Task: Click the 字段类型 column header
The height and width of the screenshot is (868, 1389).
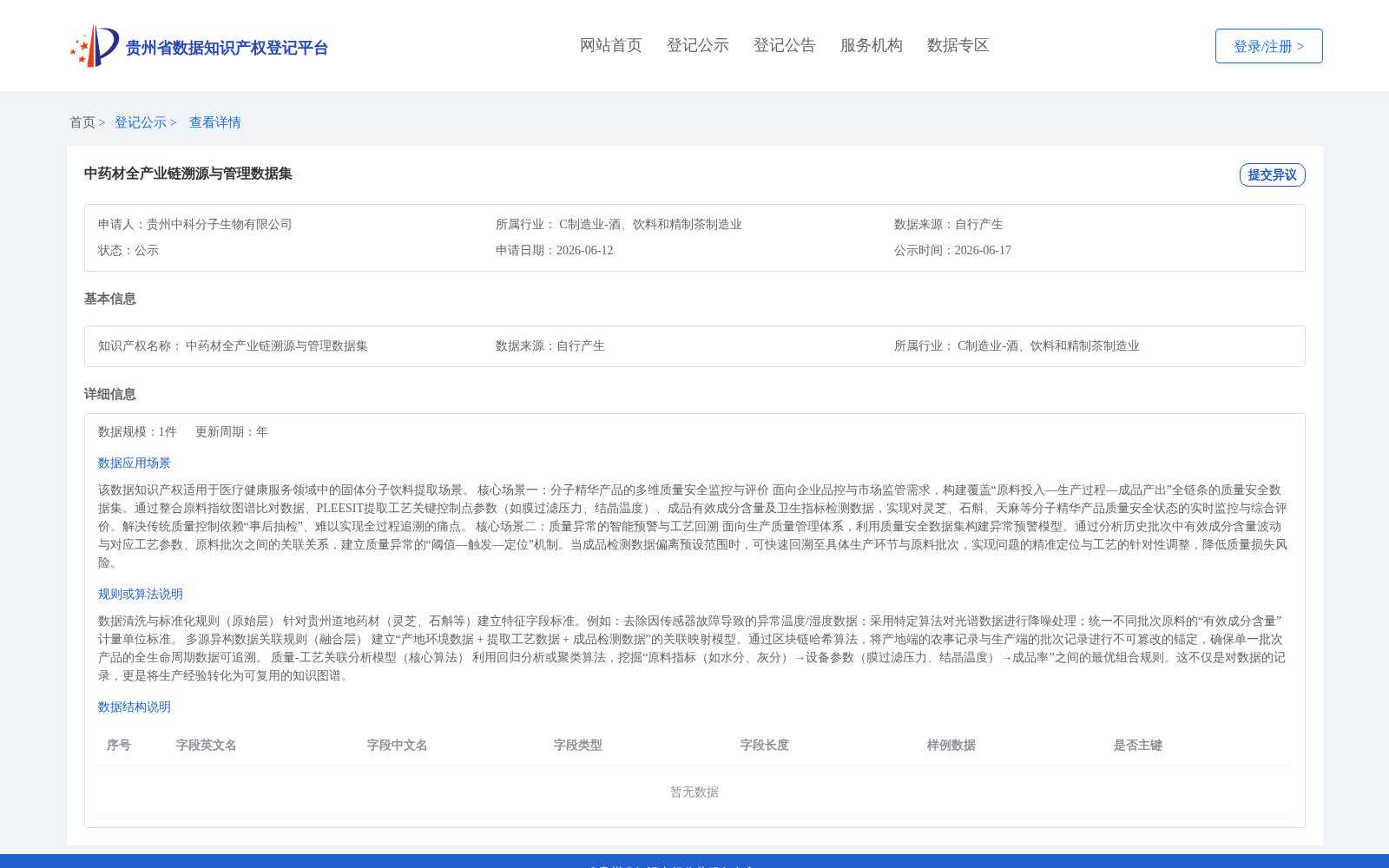Action: 578,745
